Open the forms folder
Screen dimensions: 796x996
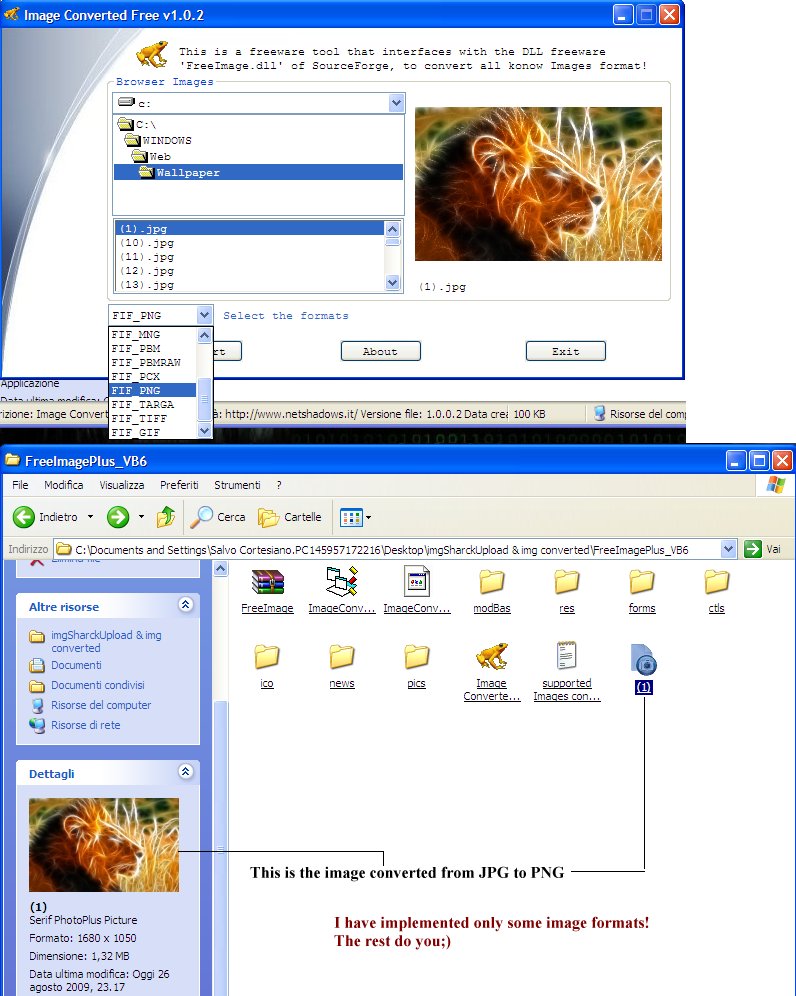(x=642, y=582)
